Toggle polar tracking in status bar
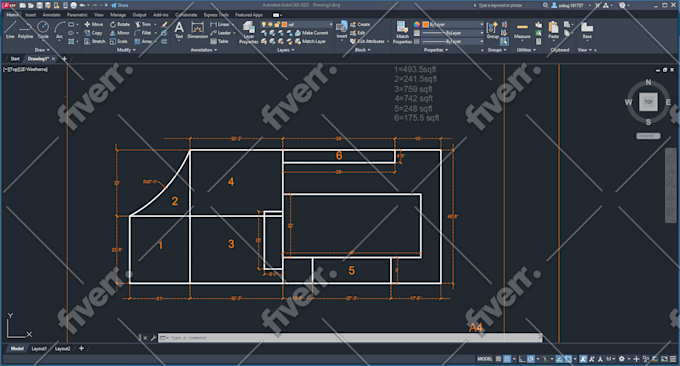Viewport: 680px width, 366px height. click(531, 359)
